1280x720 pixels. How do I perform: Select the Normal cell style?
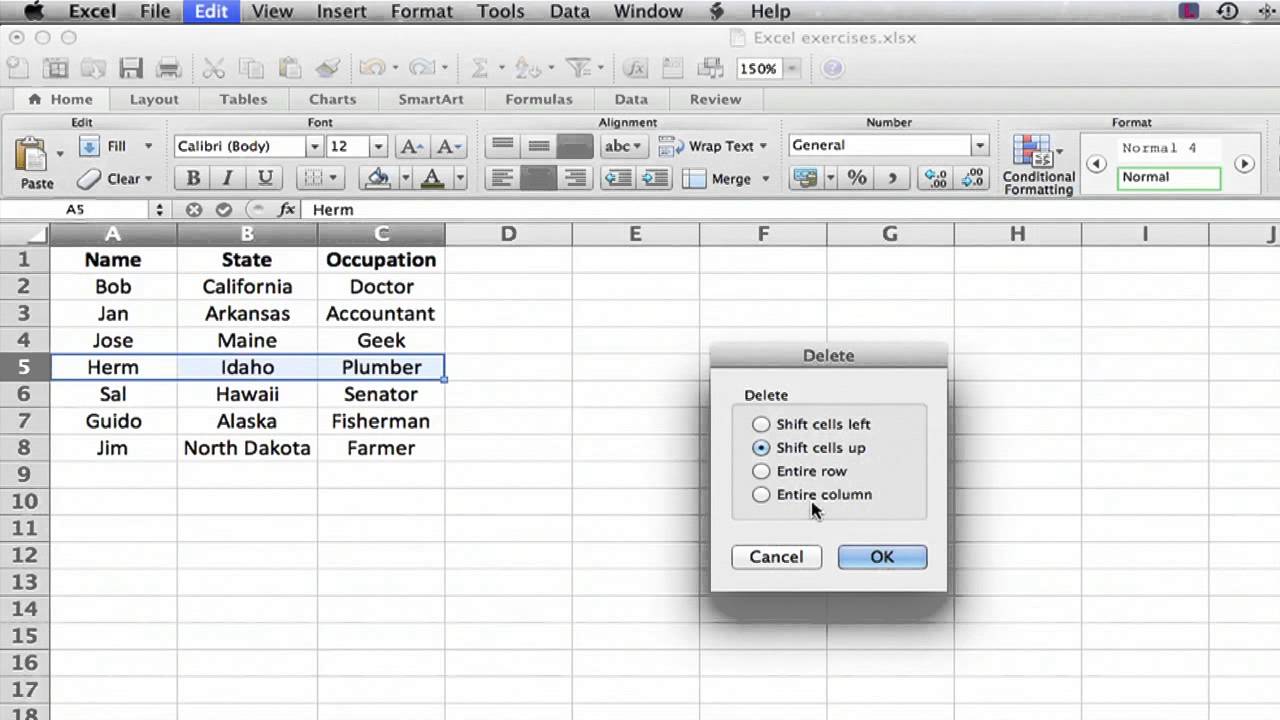[x=1169, y=177]
